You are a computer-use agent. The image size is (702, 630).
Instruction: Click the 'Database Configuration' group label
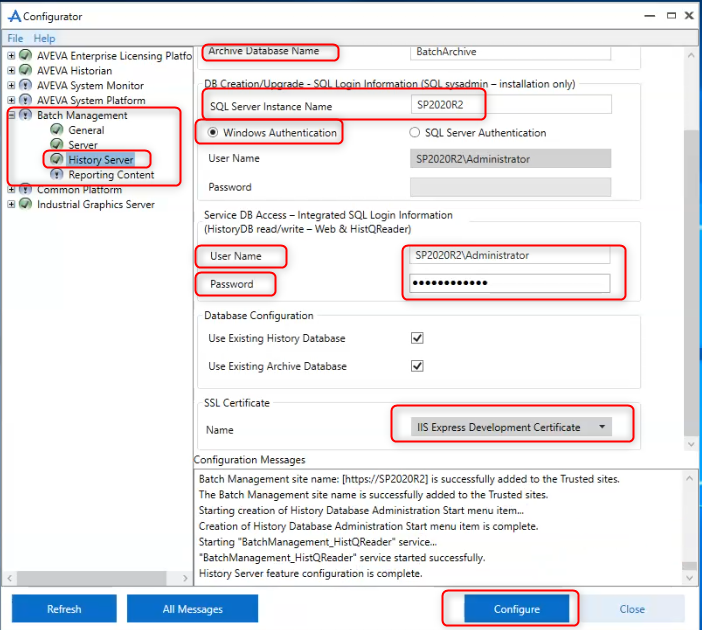click(x=259, y=316)
